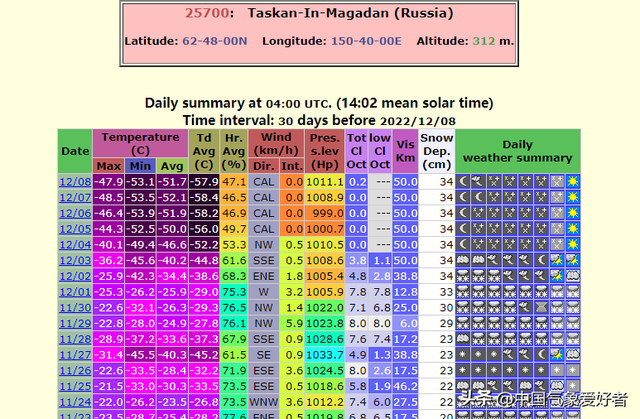This screenshot has height=419, width=640.
Task: Open the 12/03 date link
Action: pos(75,261)
